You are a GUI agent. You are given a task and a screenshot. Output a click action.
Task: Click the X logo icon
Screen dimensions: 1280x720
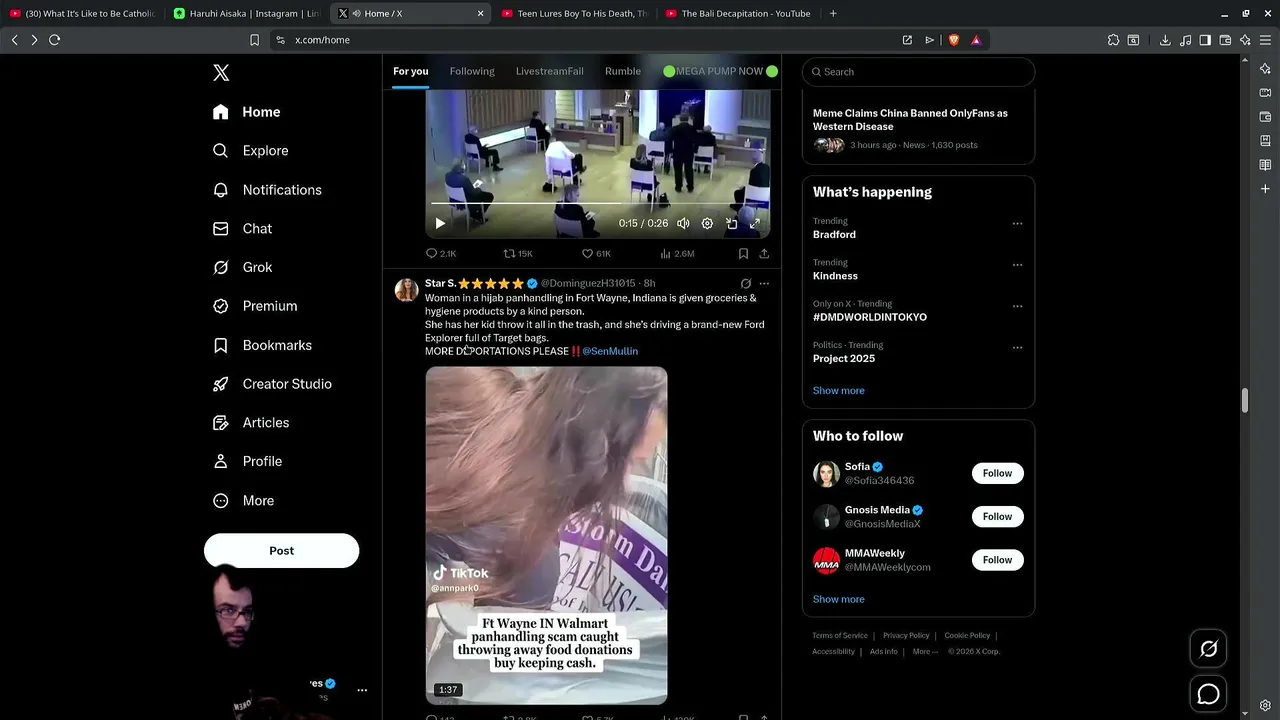[x=221, y=72]
